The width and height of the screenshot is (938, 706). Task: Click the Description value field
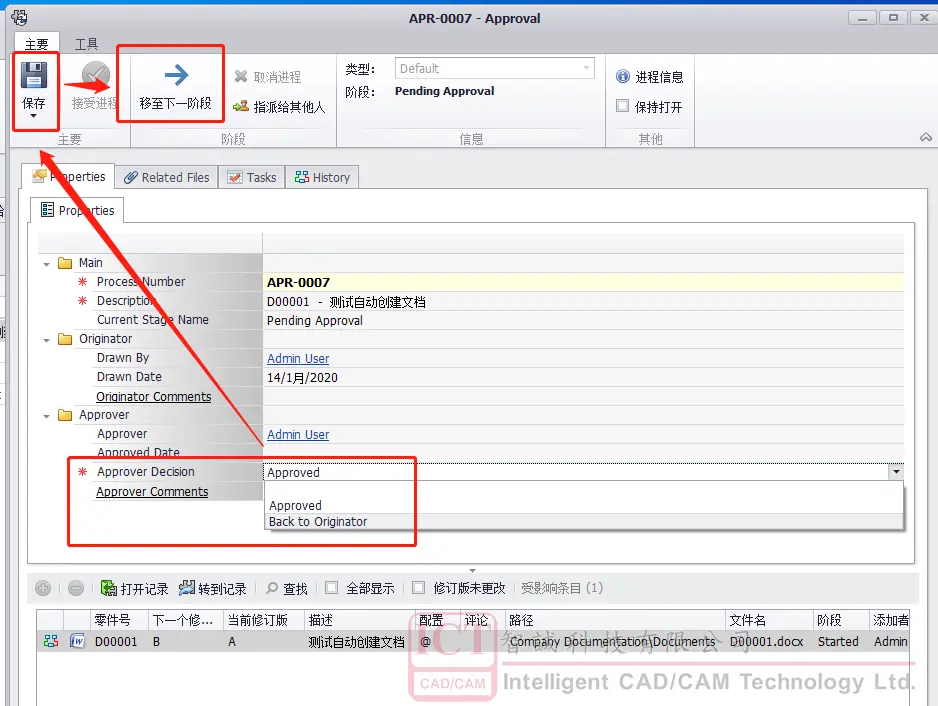click(583, 302)
